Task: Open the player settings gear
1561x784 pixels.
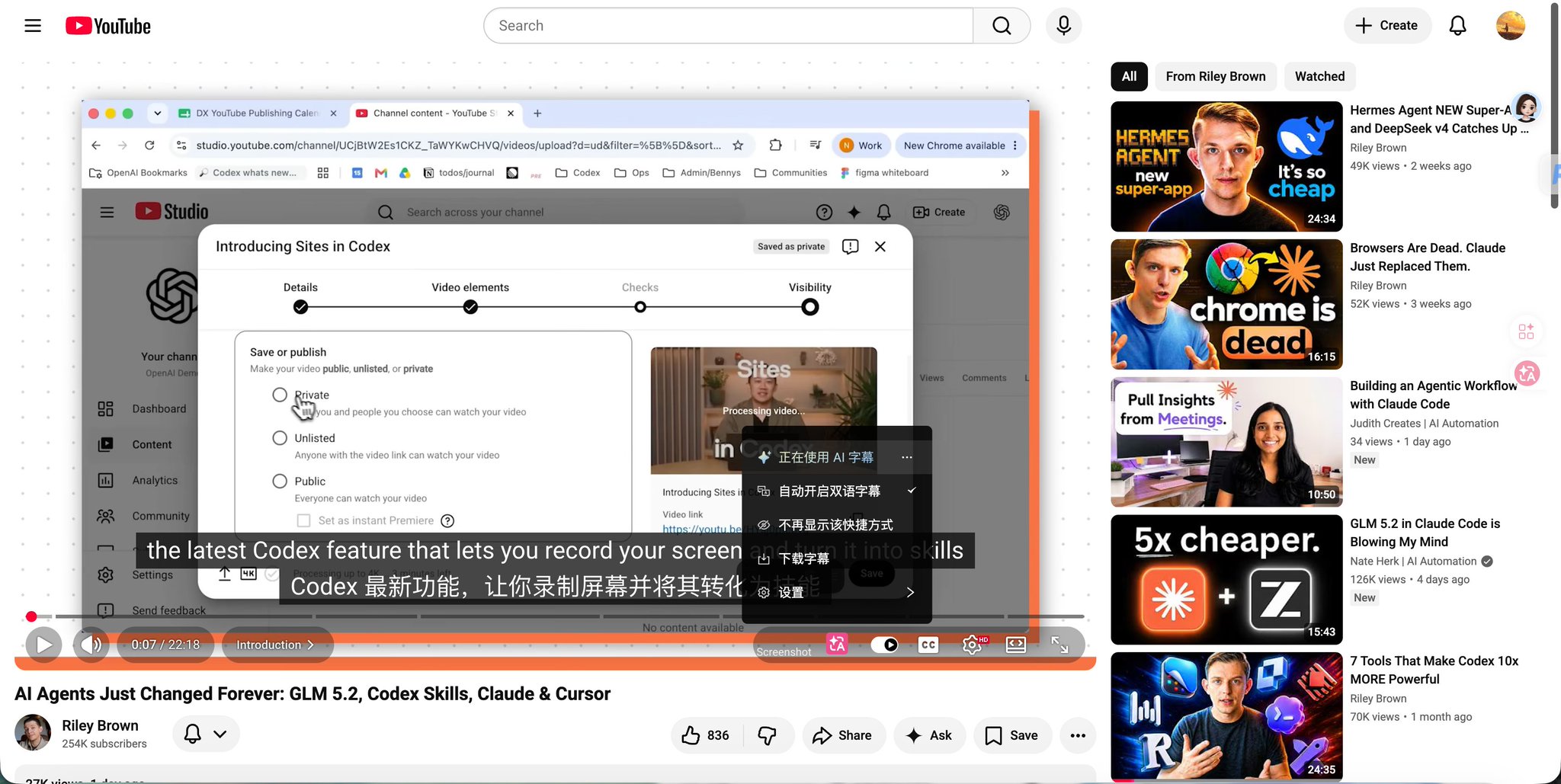Action: (972, 645)
